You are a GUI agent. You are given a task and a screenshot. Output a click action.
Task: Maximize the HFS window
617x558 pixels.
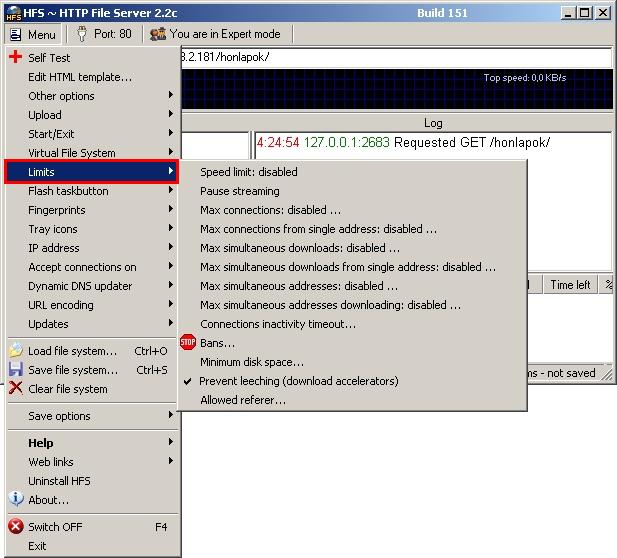pos(585,13)
